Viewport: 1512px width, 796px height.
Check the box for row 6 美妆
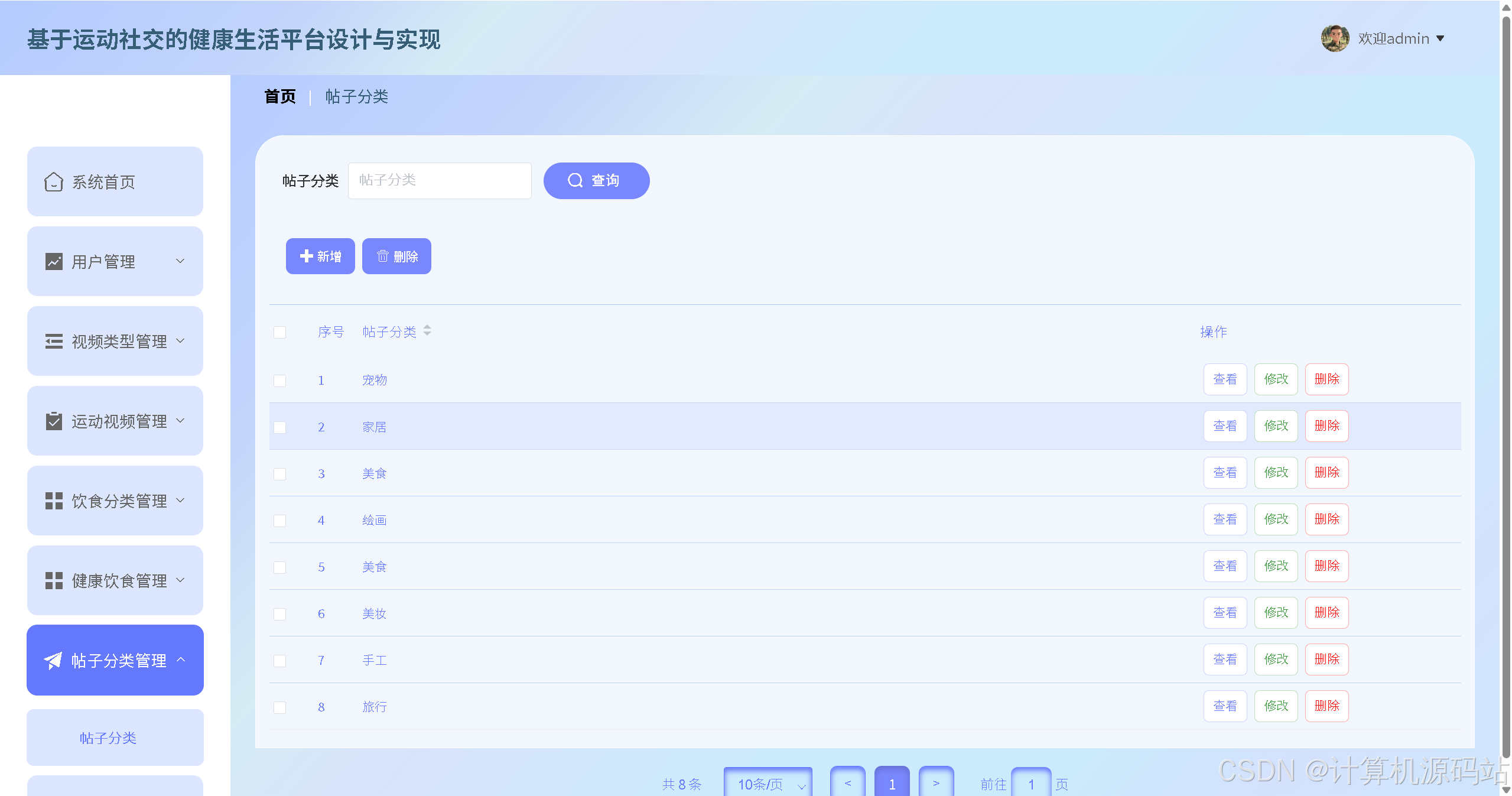click(x=280, y=614)
